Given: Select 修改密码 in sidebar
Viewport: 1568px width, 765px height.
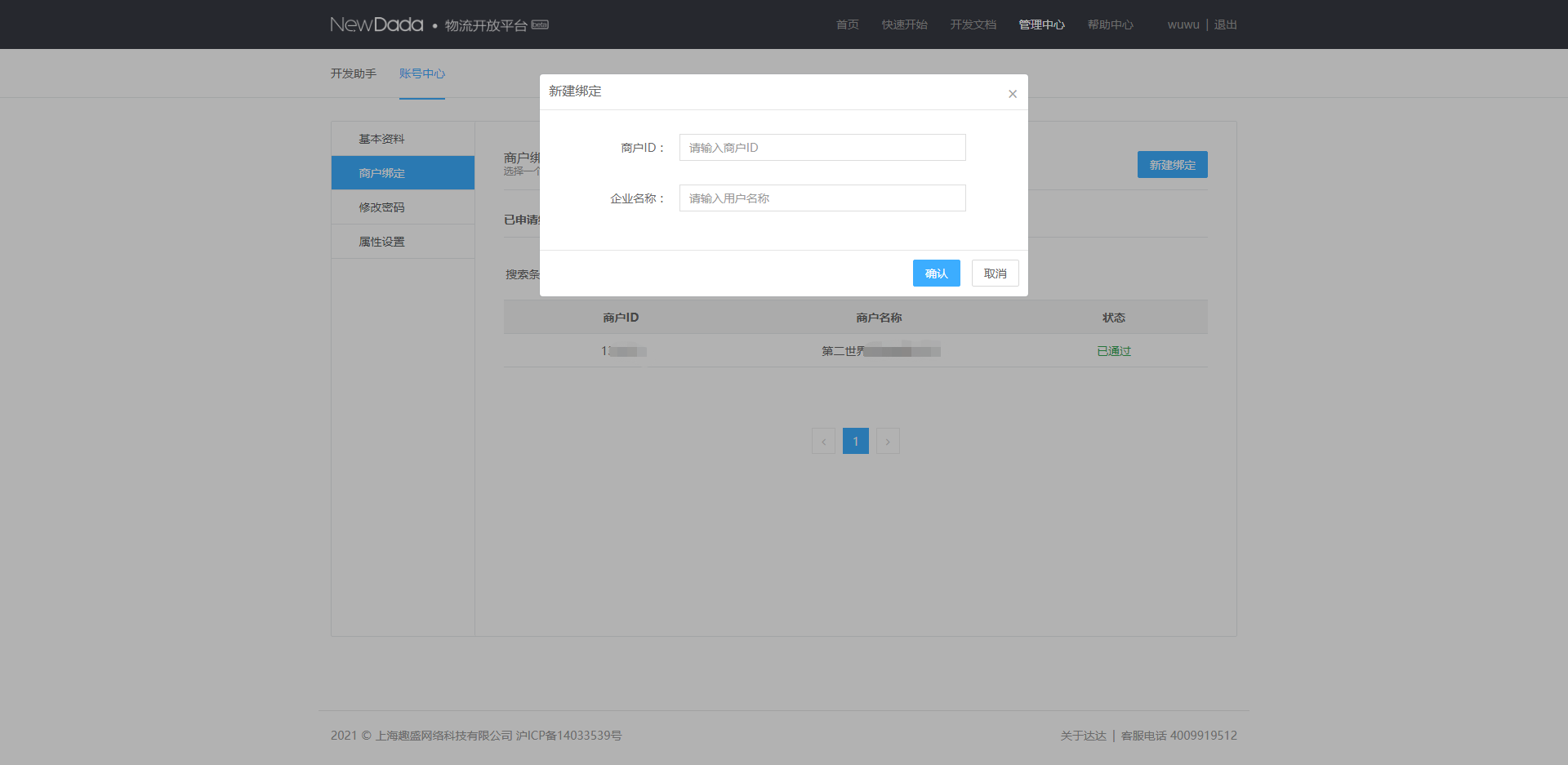Looking at the screenshot, I should (381, 207).
